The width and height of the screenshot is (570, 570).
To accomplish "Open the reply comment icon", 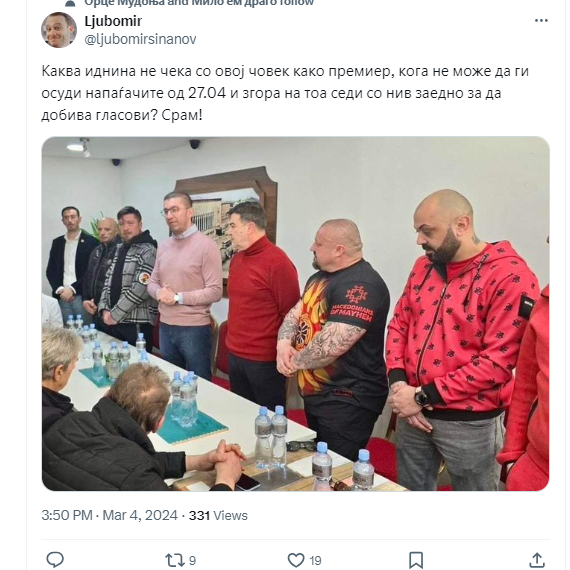I will tap(55, 559).
